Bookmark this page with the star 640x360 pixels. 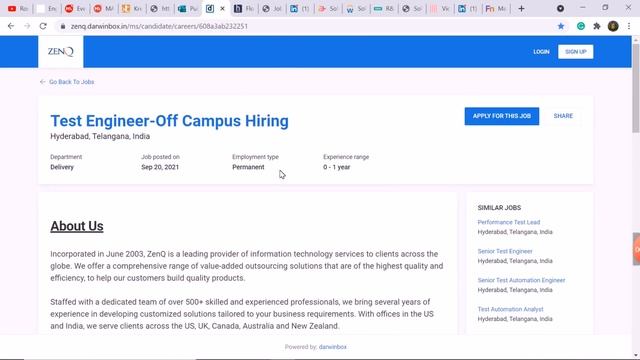[561, 26]
